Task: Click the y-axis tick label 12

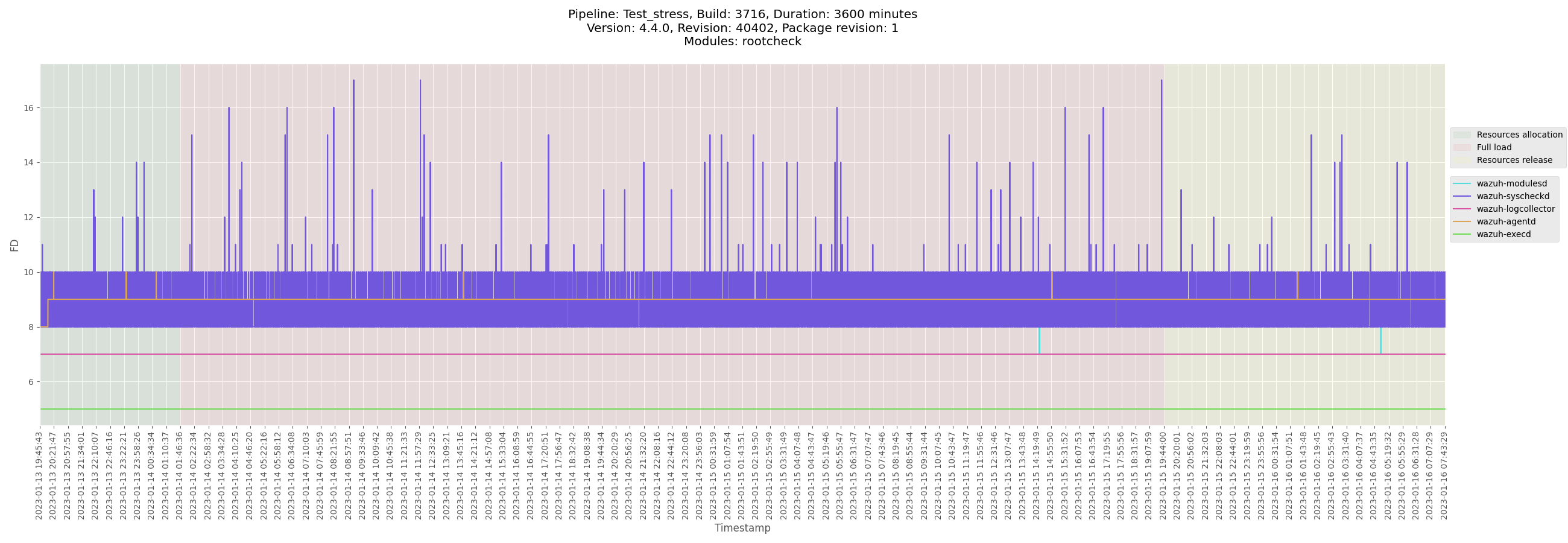Action: click(x=28, y=217)
